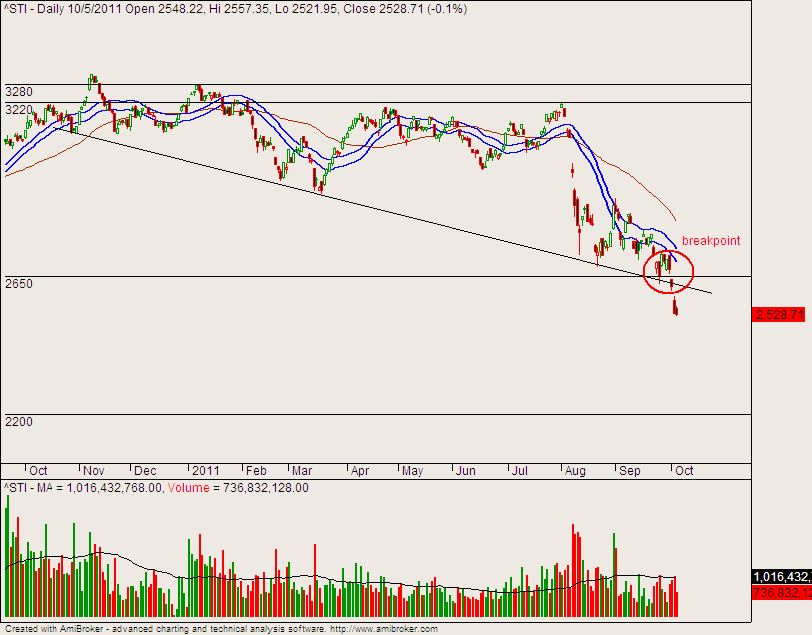Select the Nov month marker on time axis
This screenshot has width=812, height=635.
(94, 470)
